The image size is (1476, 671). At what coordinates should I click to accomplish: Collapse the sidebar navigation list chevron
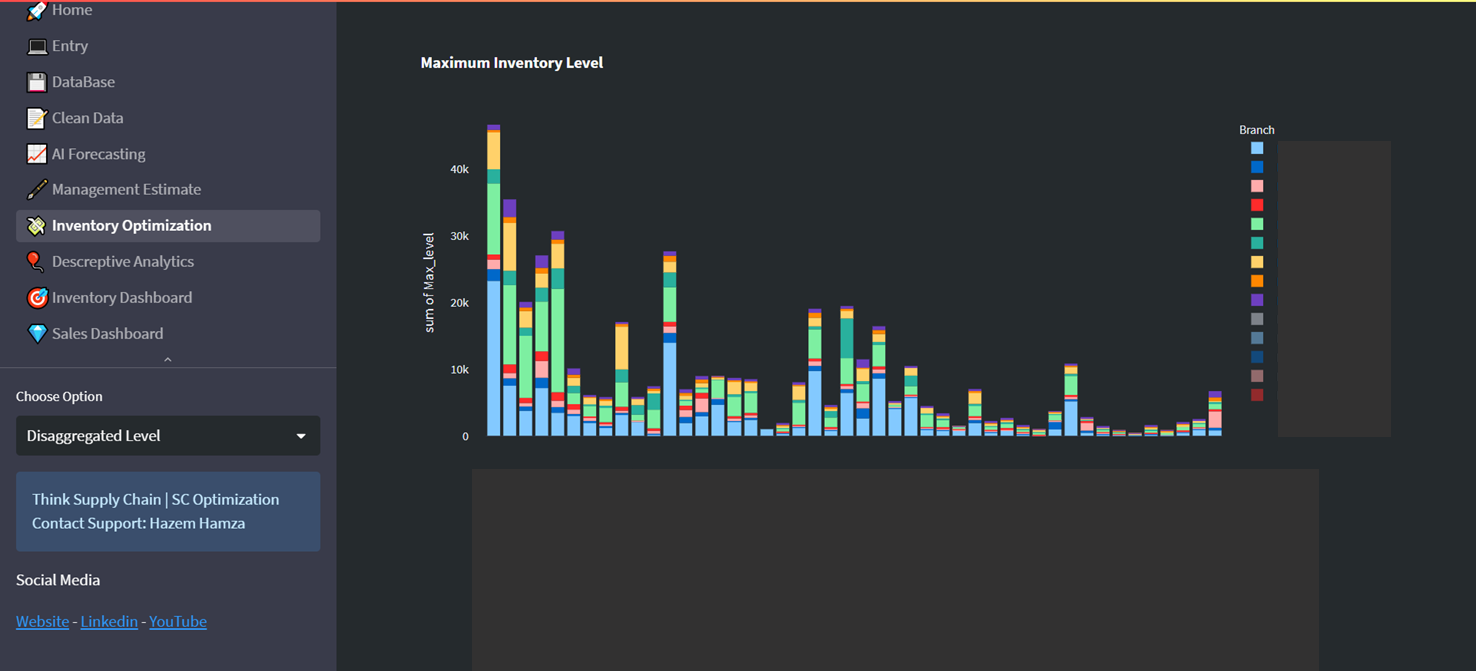(168, 359)
